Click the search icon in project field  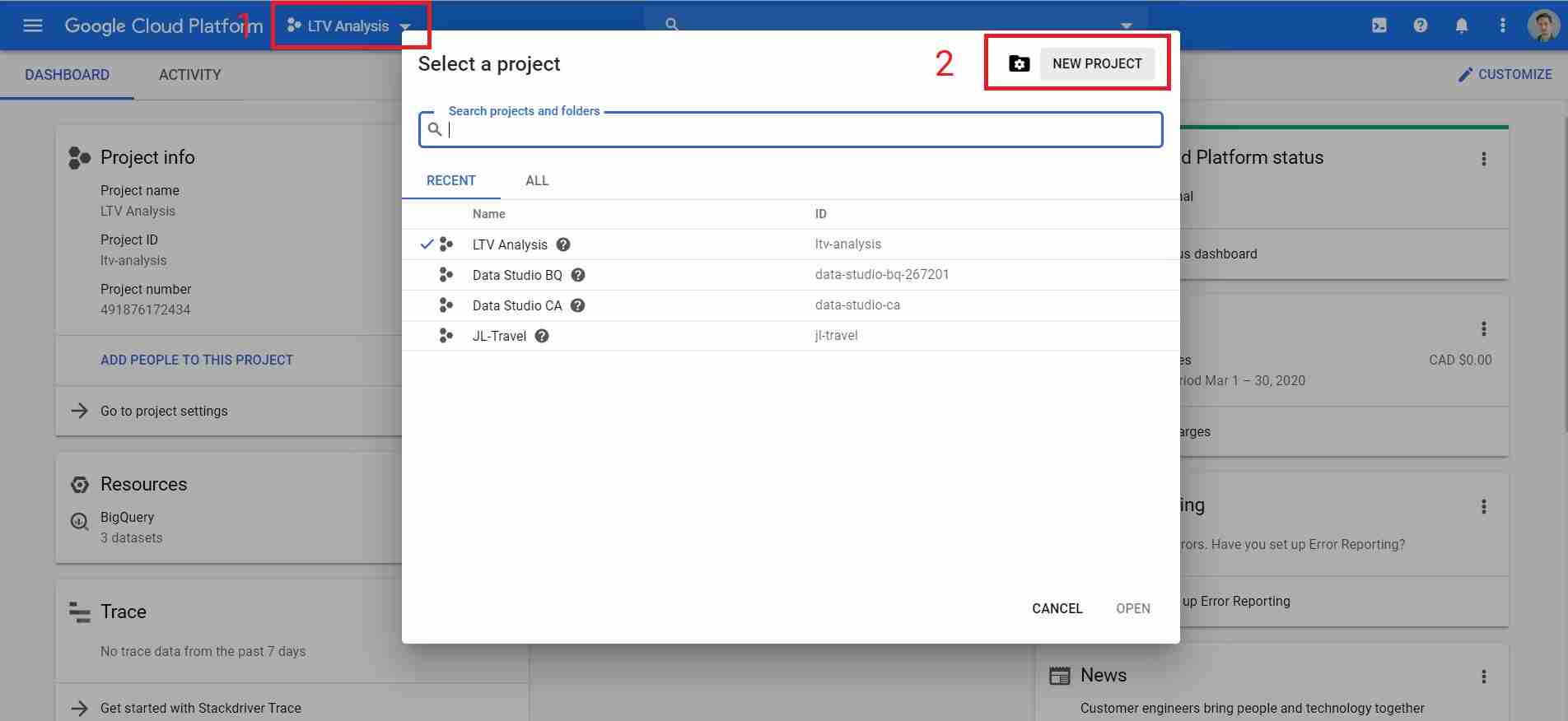coord(435,129)
